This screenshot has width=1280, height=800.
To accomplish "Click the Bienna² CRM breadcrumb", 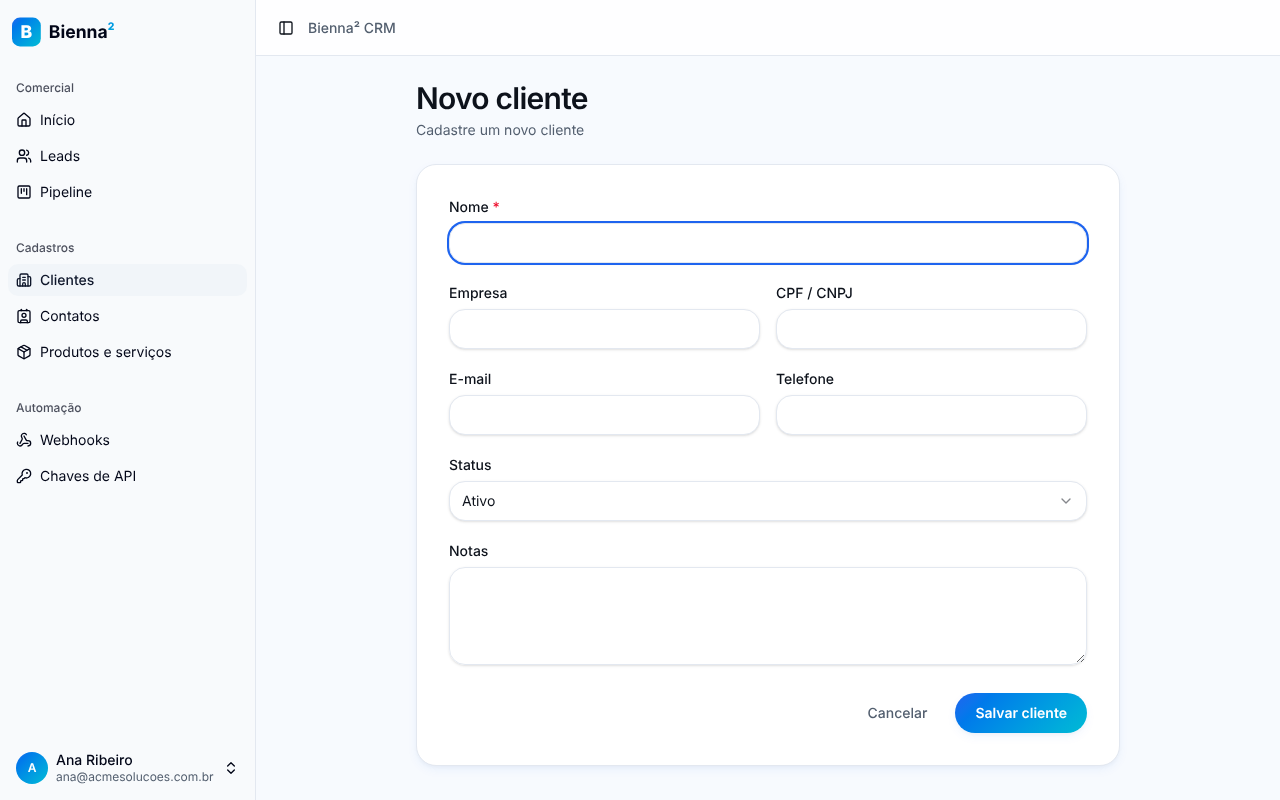I will (352, 28).
